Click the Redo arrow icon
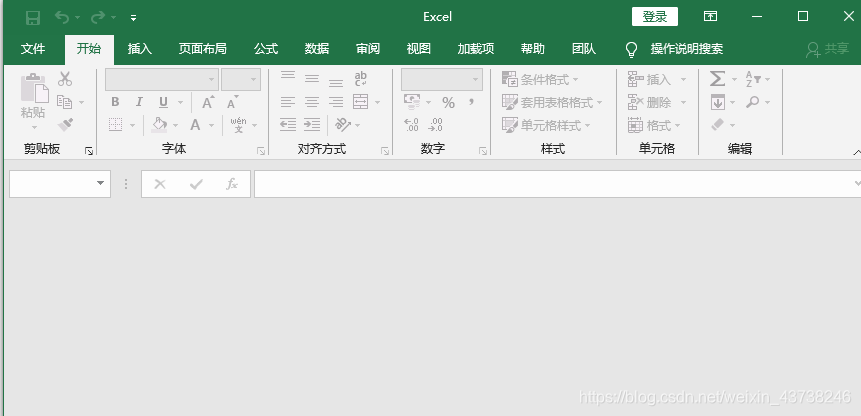Screen dimensions: 861x416 98,18
